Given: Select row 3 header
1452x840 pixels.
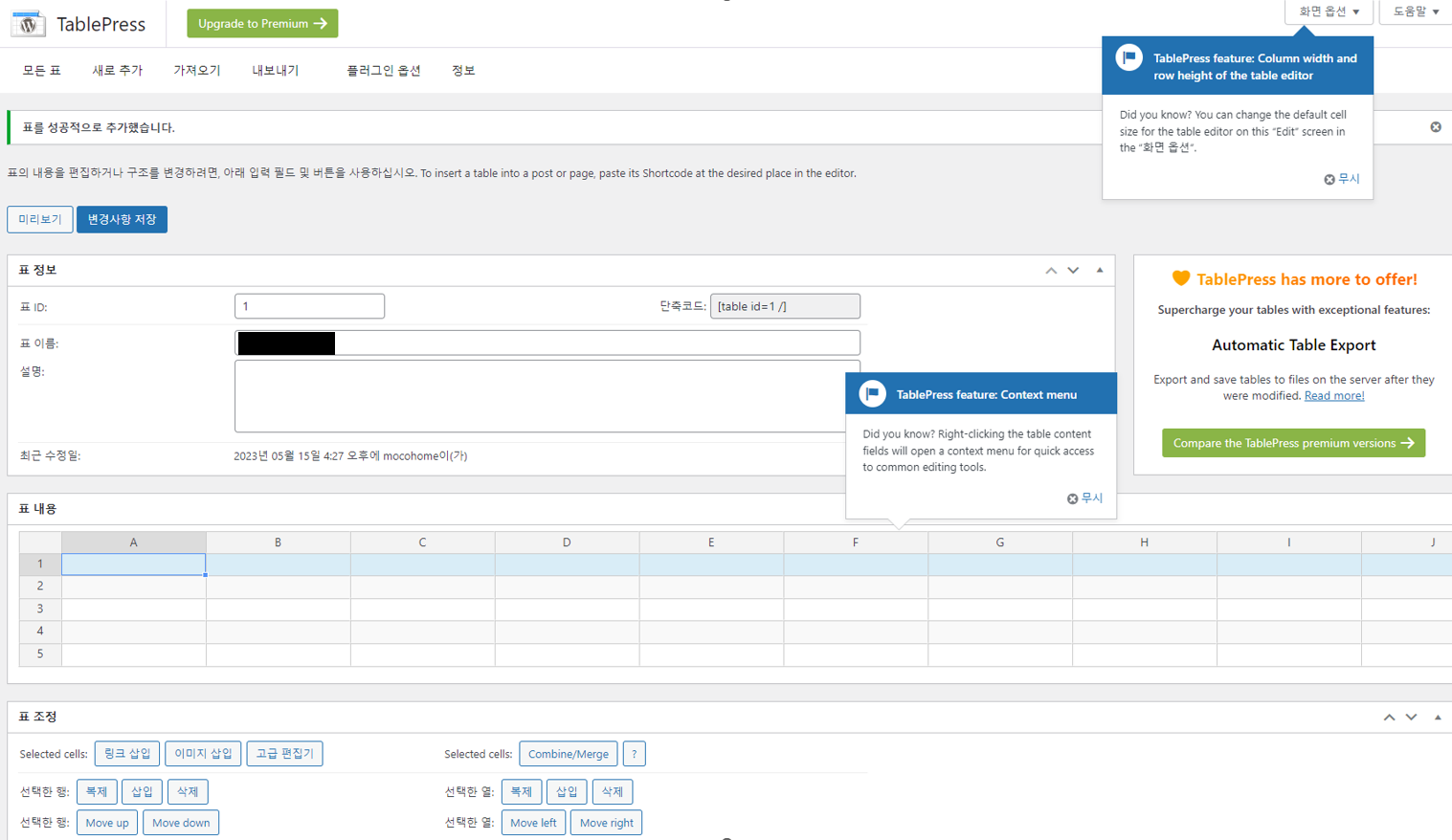Looking at the screenshot, I should [x=40, y=609].
